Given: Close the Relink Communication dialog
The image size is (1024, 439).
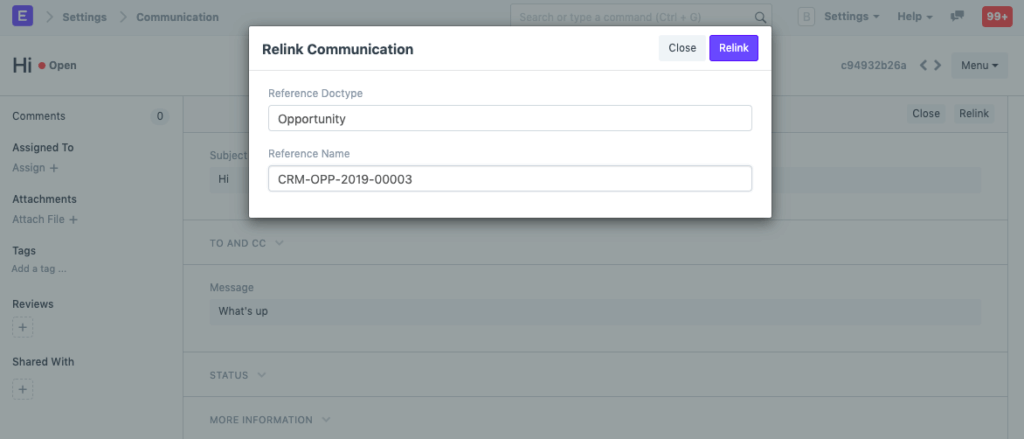Looking at the screenshot, I should point(682,48).
